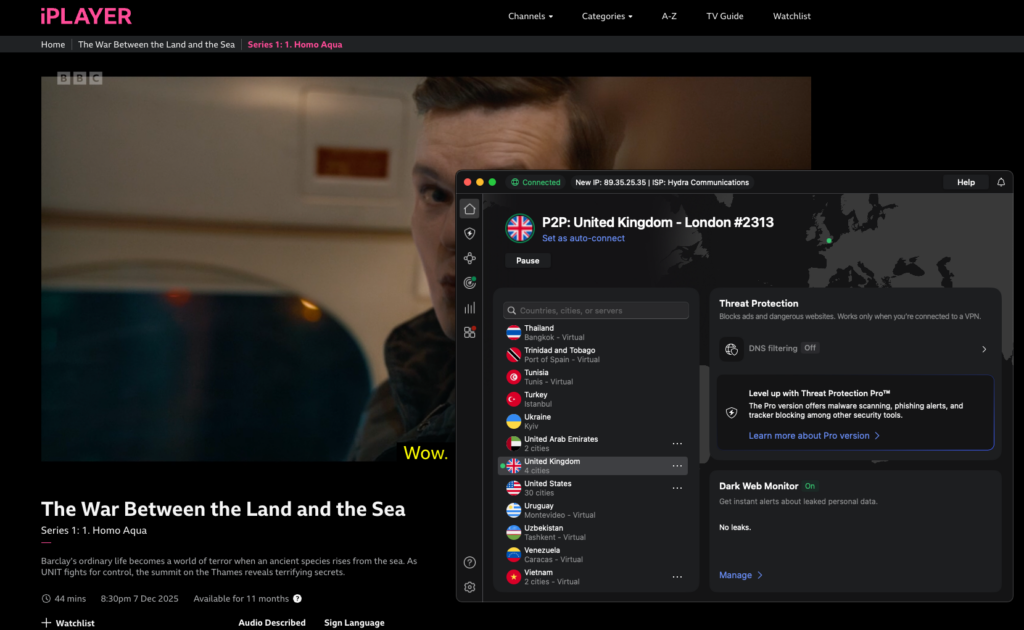
Task: Click the countries search input field
Action: (596, 311)
